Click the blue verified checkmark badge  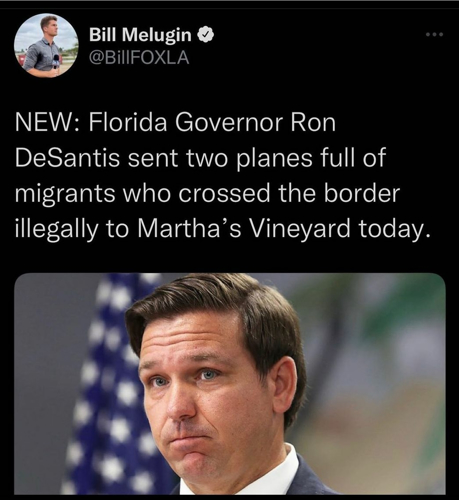pos(206,34)
